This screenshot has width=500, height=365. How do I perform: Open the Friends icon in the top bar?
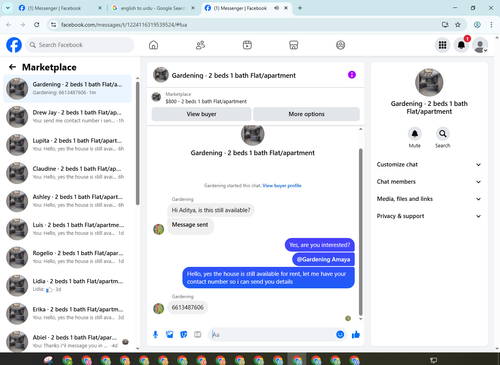[x=200, y=45]
